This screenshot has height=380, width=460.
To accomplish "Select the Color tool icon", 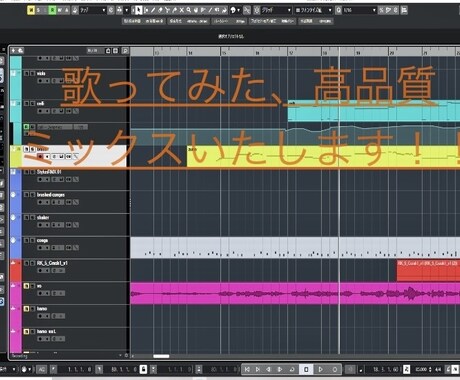I will (x=233, y=10).
